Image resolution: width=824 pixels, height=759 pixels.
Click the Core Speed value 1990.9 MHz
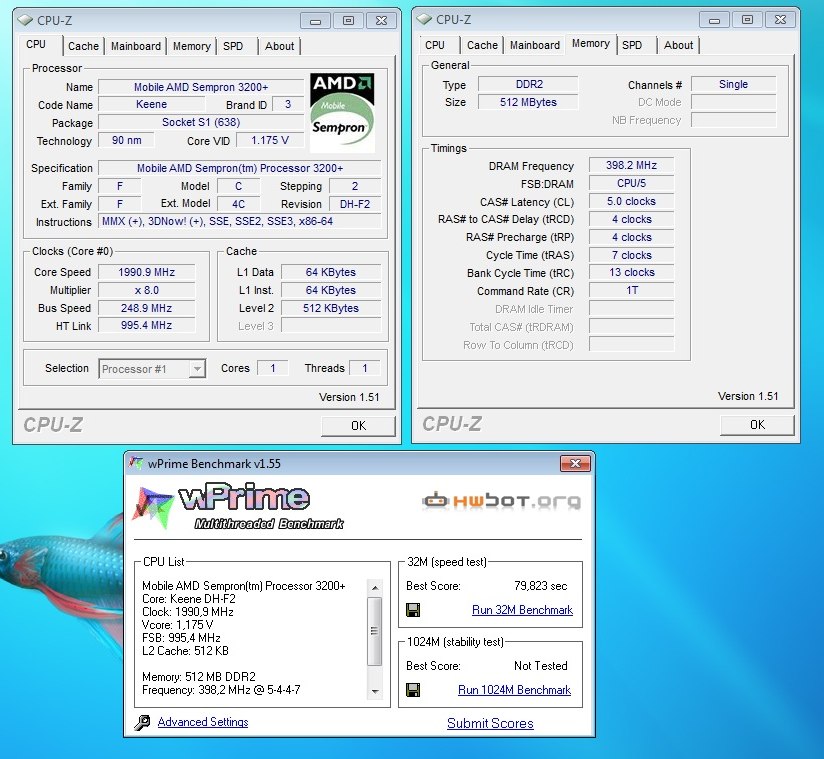pyautogui.click(x=147, y=272)
